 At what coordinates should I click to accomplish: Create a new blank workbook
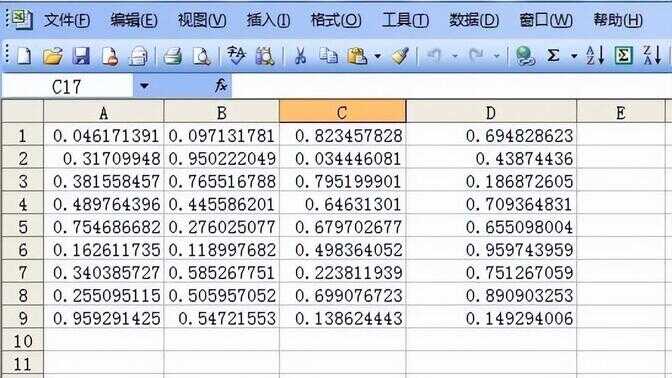point(24,56)
